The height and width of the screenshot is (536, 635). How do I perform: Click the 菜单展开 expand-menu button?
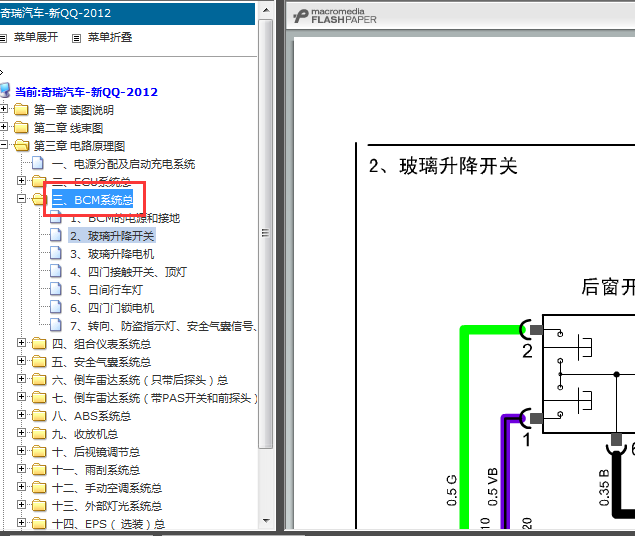[36, 37]
